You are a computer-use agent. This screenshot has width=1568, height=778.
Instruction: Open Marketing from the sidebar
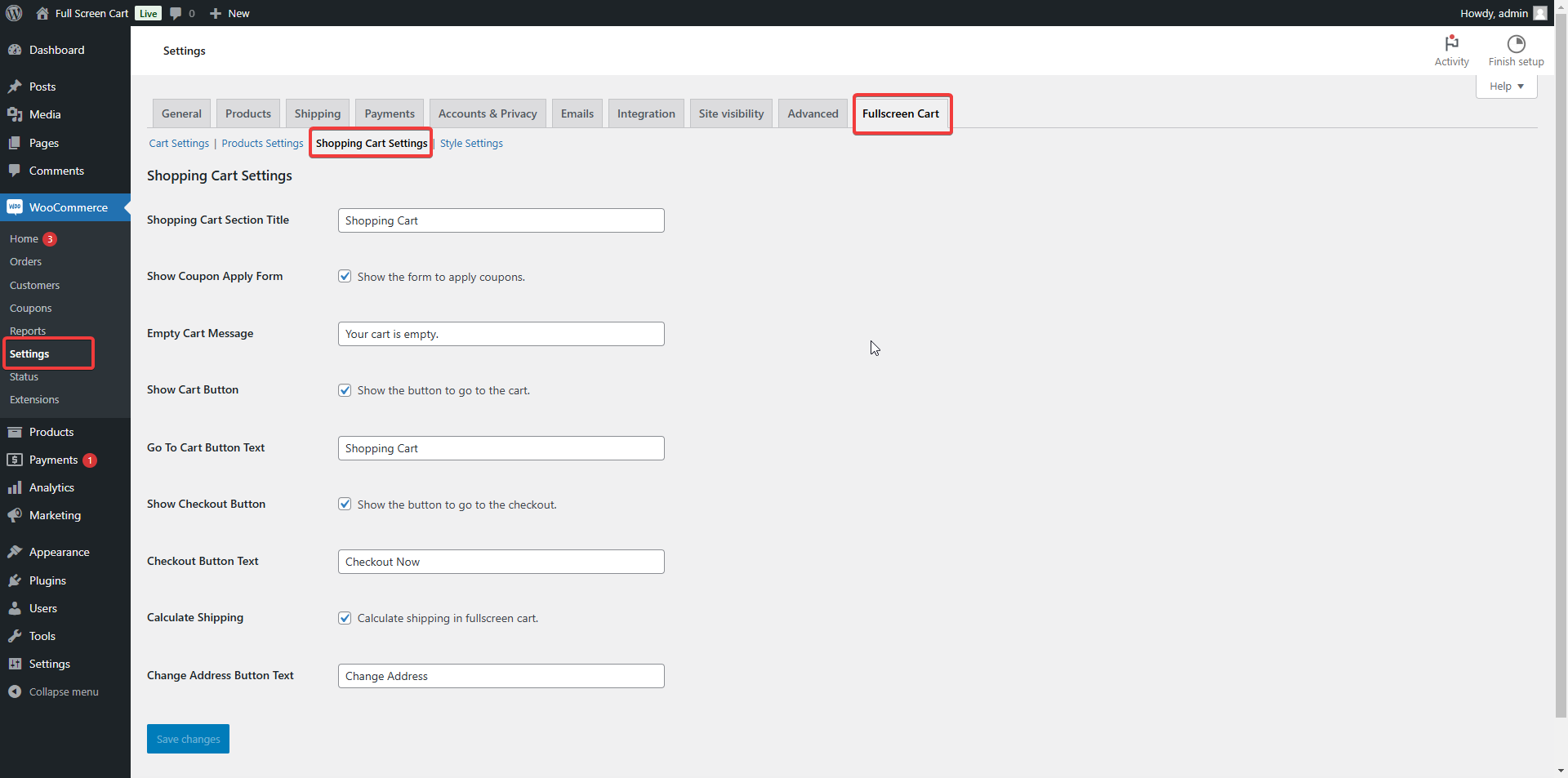point(55,515)
